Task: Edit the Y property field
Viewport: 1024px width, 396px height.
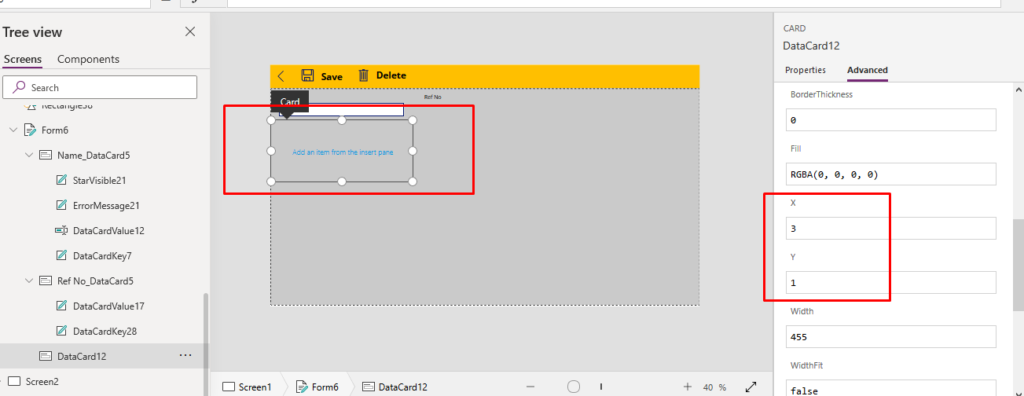Action: pyautogui.click(x=891, y=283)
